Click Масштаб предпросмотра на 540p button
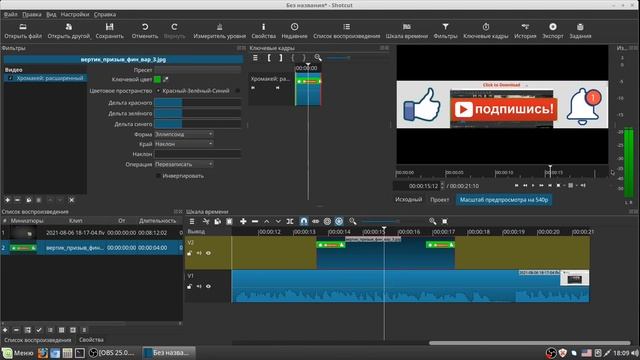640x360 pixels. 504,200
